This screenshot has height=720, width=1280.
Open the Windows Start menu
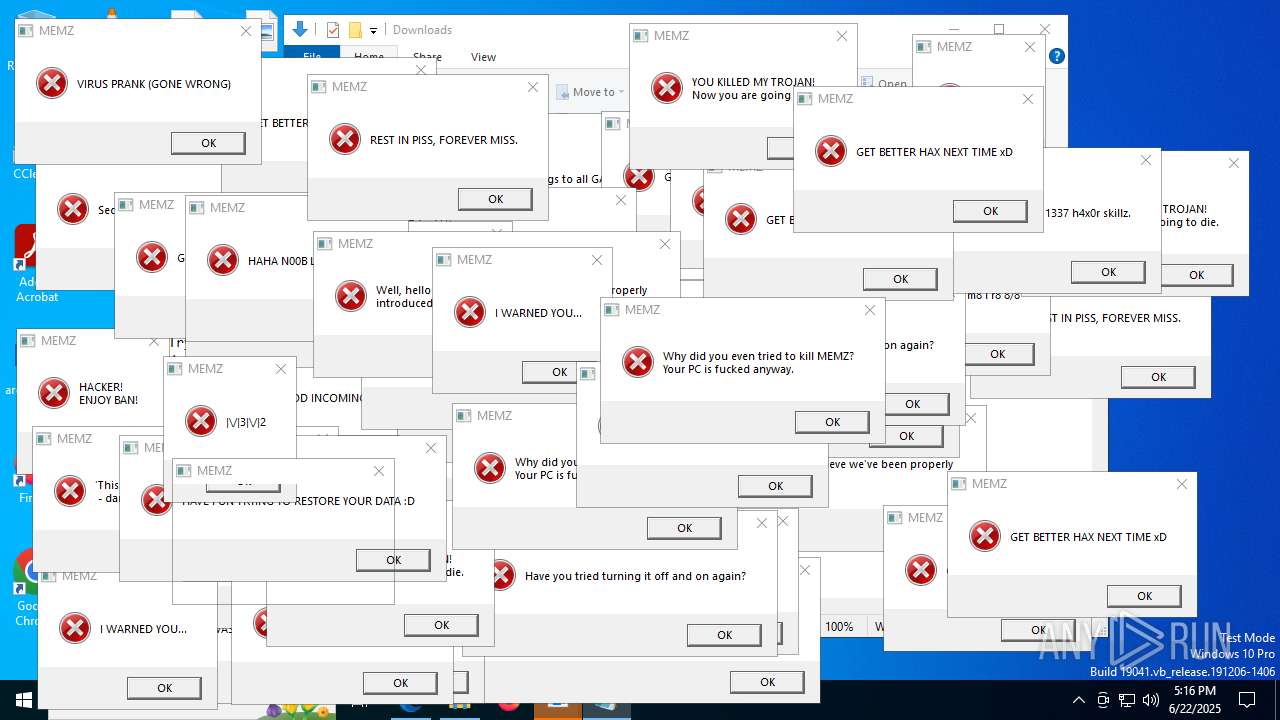point(24,699)
